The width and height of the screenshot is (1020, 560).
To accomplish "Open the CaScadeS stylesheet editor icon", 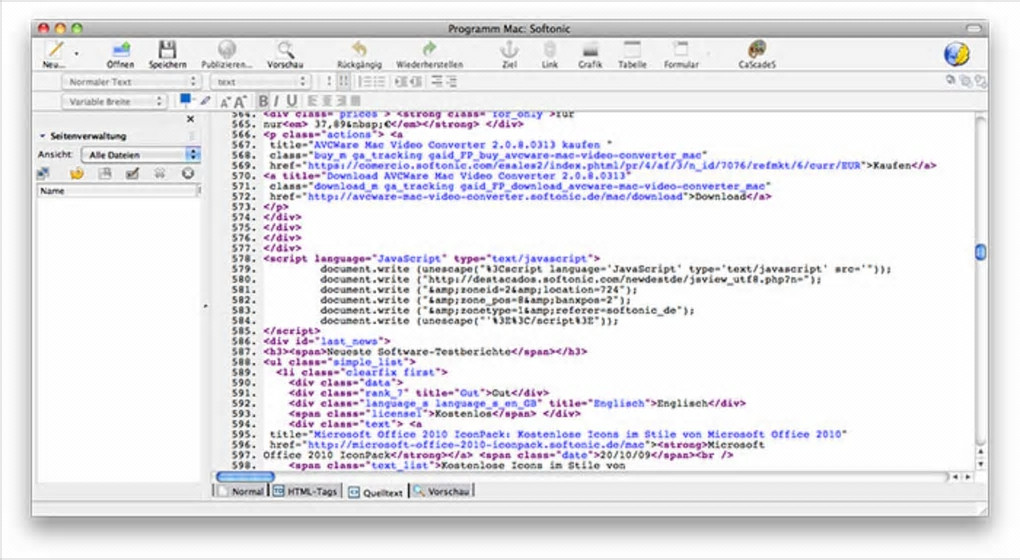I will point(757,49).
